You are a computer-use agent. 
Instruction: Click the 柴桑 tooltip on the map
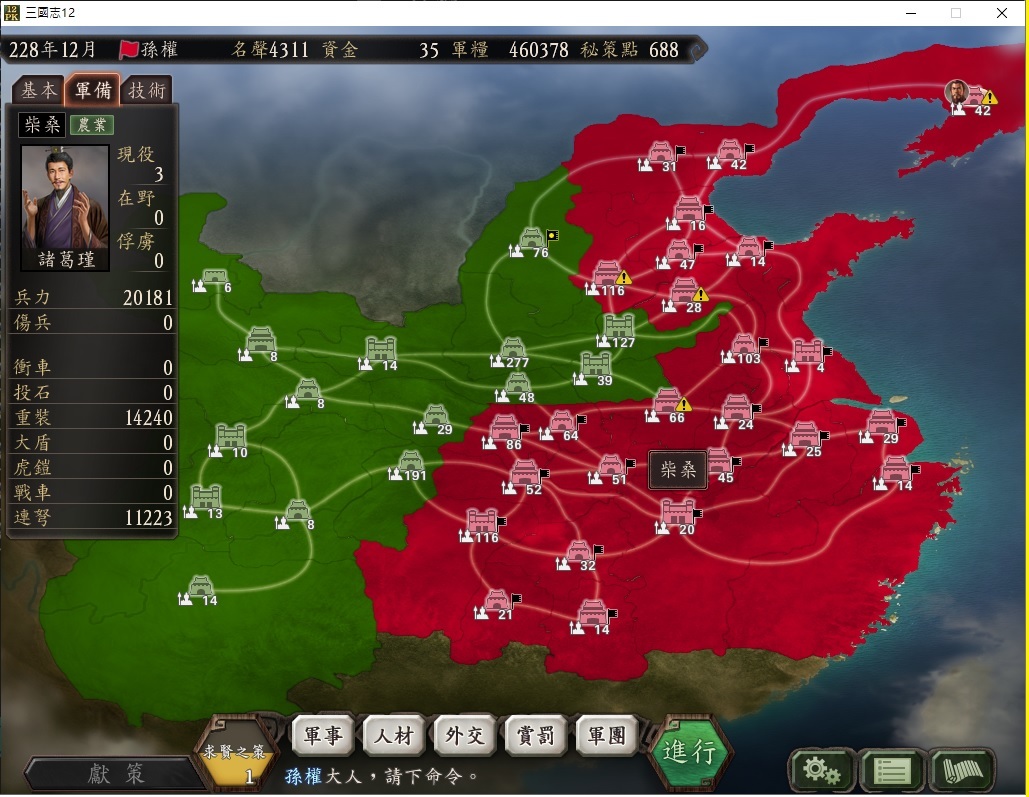(x=678, y=469)
